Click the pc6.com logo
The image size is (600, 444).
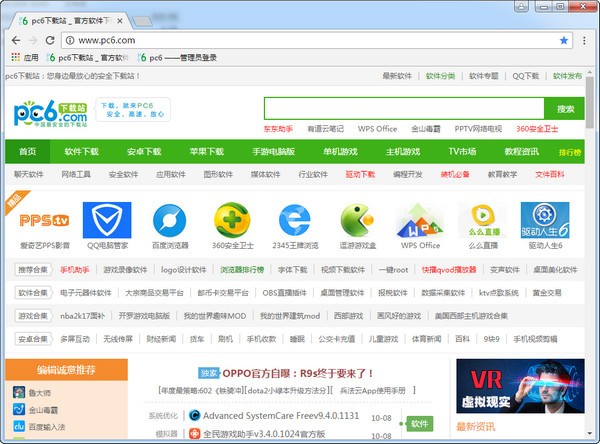pos(50,114)
